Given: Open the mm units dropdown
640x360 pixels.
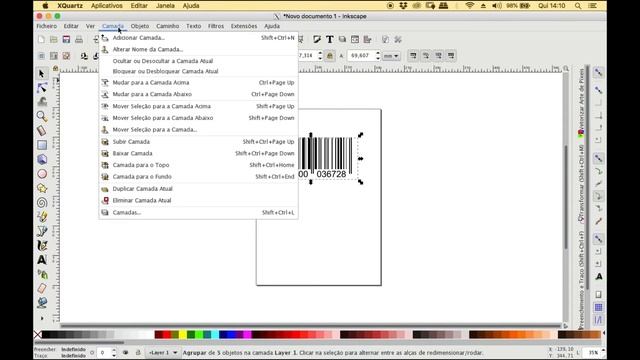Looking at the screenshot, I should click(x=391, y=56).
